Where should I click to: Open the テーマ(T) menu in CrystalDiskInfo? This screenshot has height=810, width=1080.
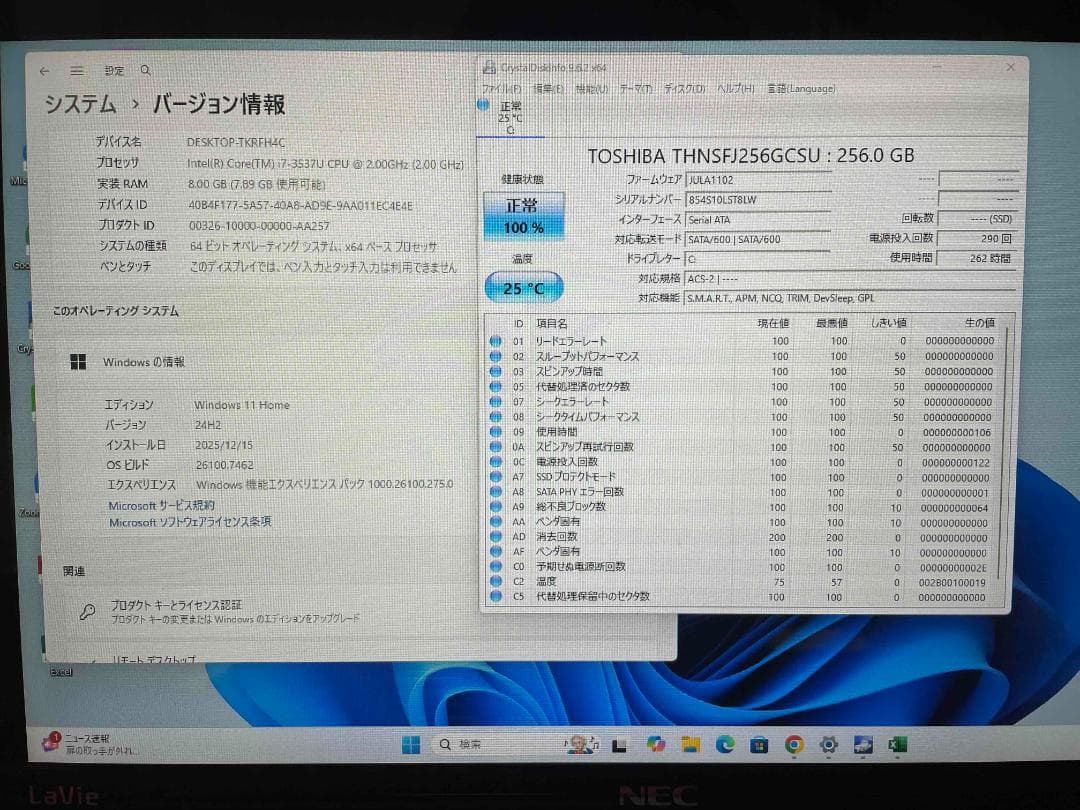pyautogui.click(x=638, y=89)
